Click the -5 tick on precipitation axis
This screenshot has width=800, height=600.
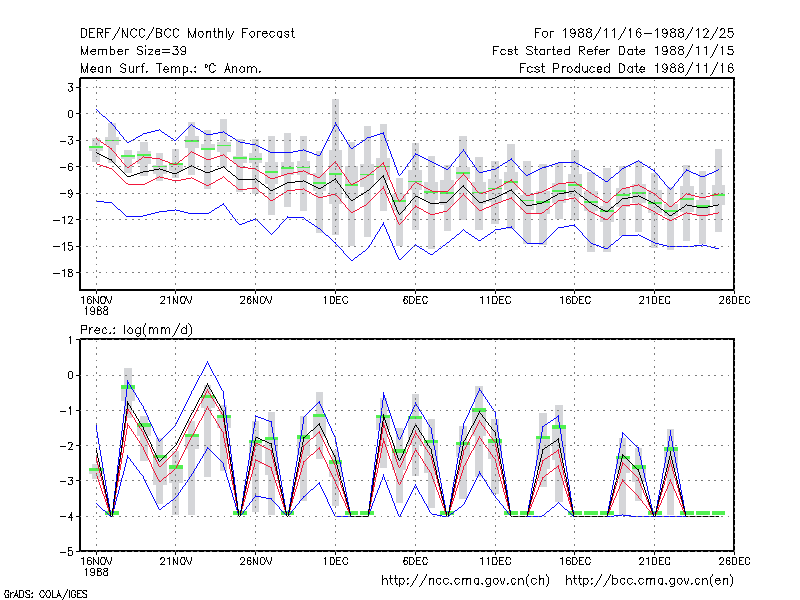[67, 552]
